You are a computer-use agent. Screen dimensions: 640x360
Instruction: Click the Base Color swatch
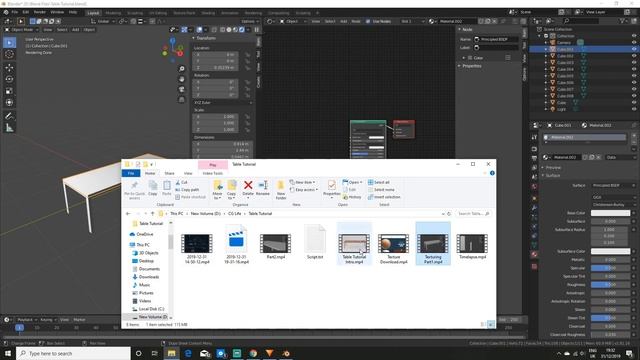(x=611, y=213)
